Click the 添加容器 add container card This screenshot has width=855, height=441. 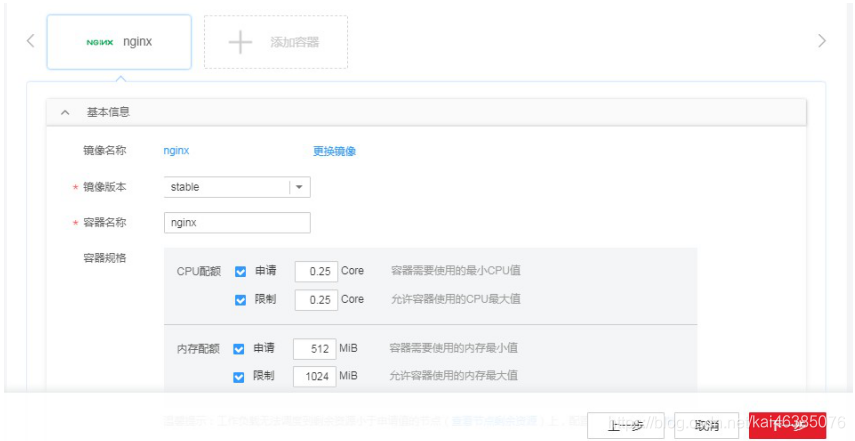(276, 42)
